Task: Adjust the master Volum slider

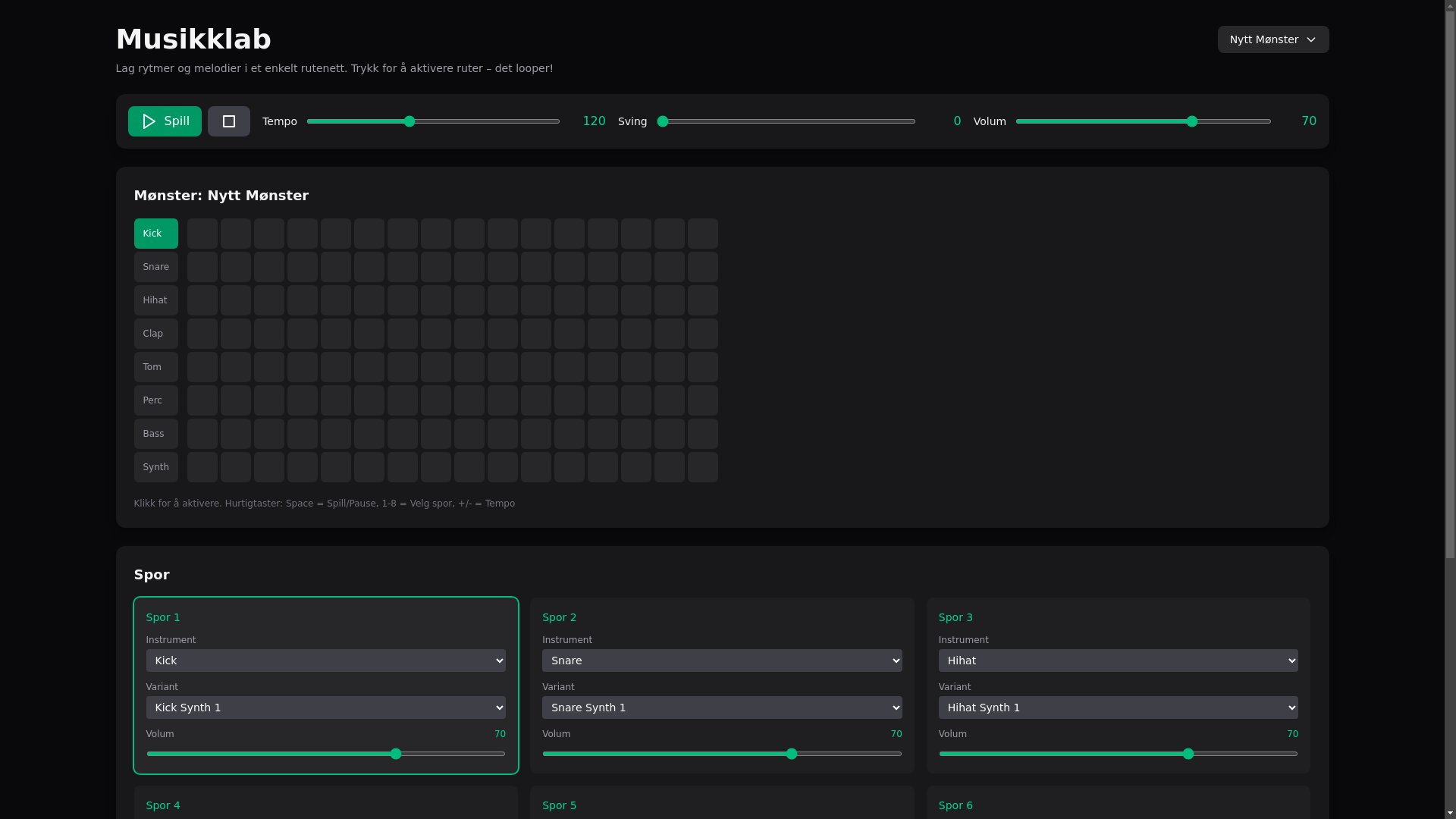Action: coord(1191,121)
